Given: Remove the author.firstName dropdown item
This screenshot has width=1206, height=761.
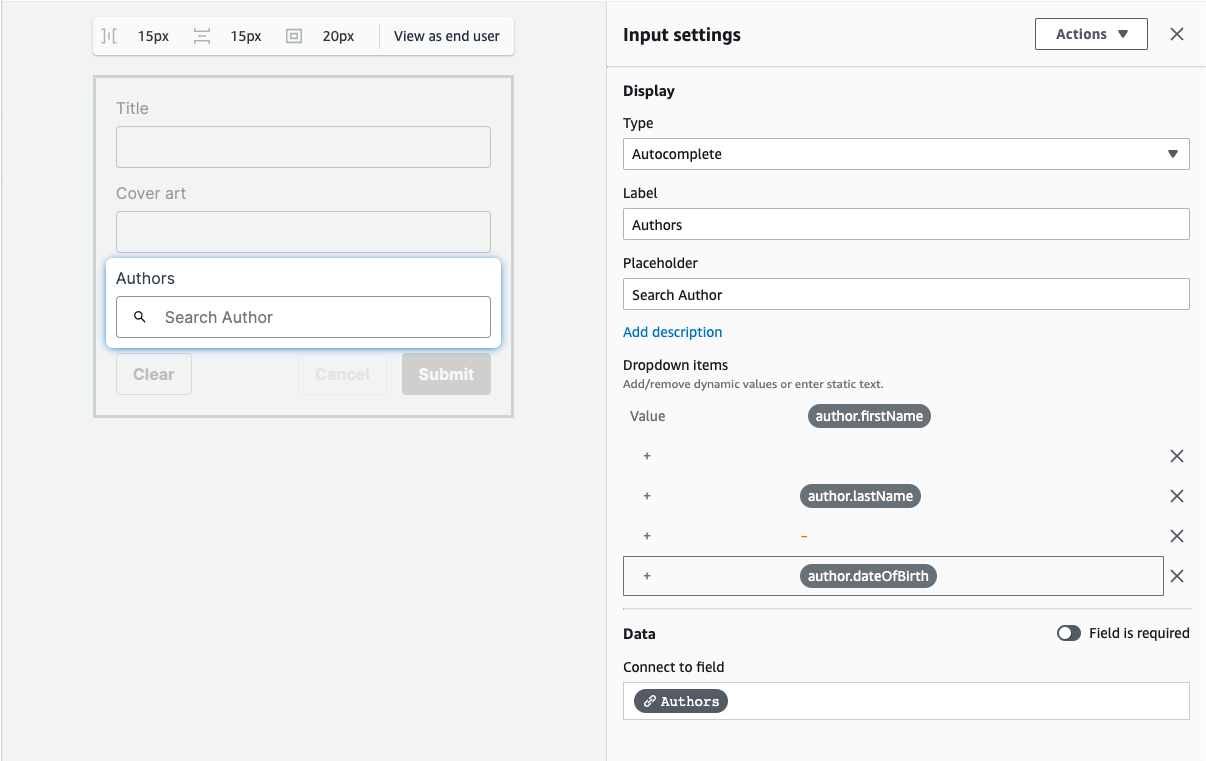Looking at the screenshot, I should click(1177, 456).
